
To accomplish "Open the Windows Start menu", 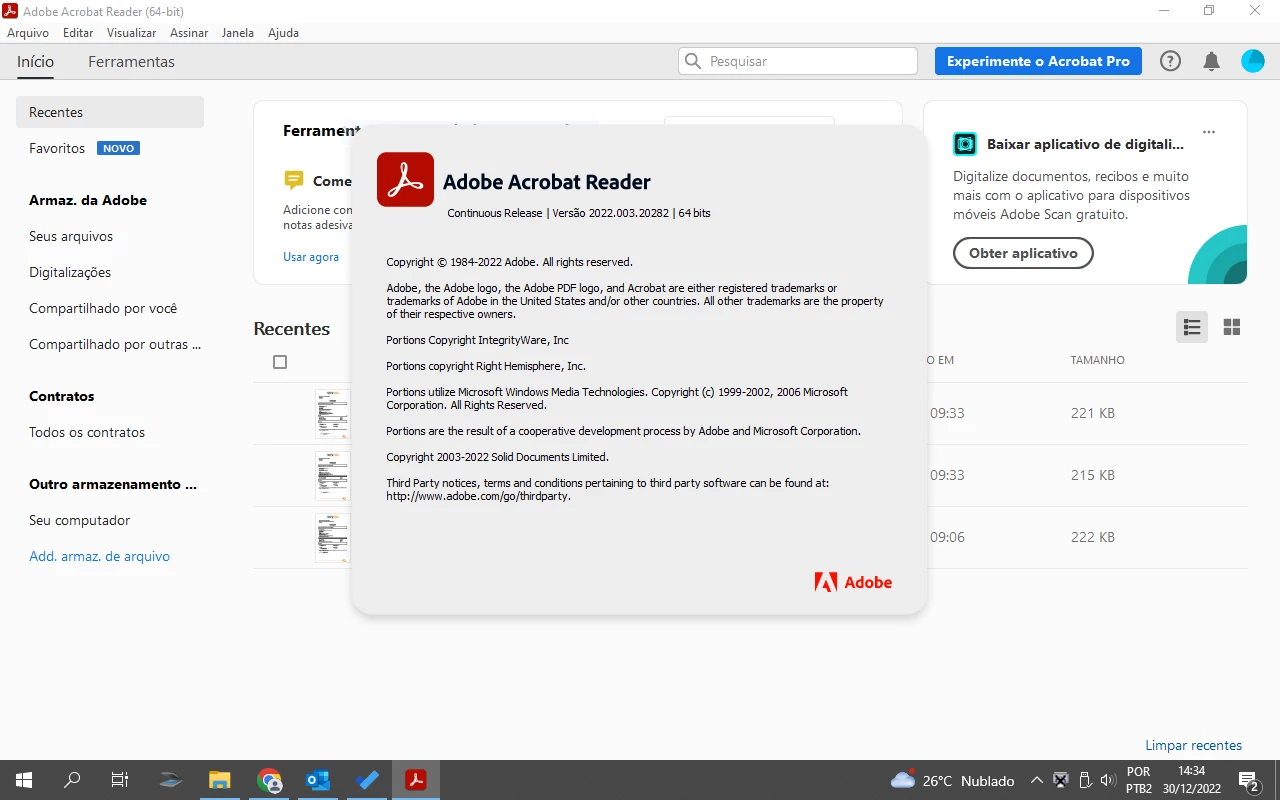I will point(24,780).
